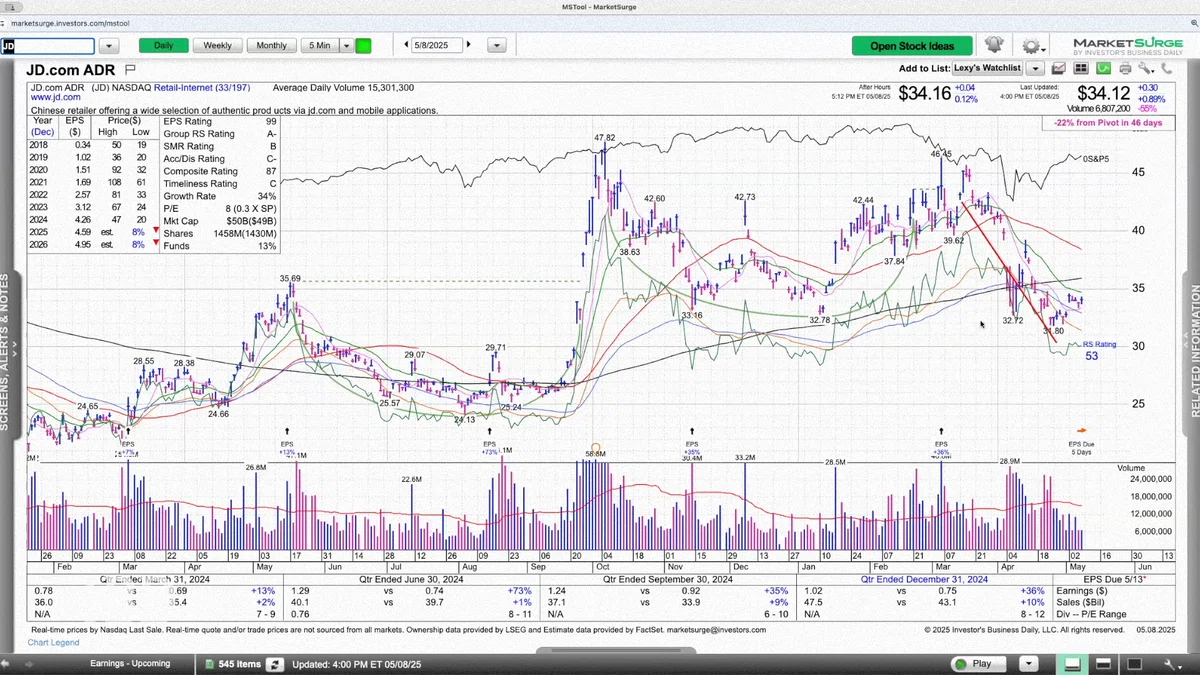Open the Chart Legend link
The height and width of the screenshot is (675, 1200).
click(x=55, y=642)
